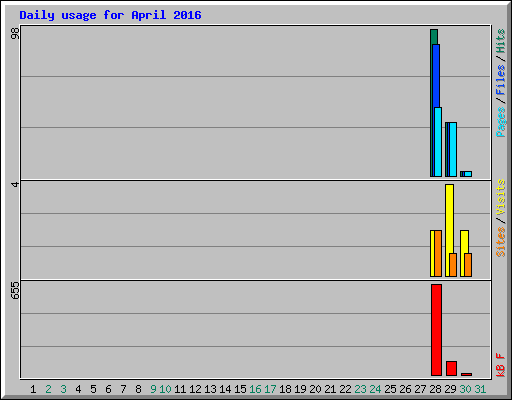Click the cyan Pages bar for day 28
Screen dimensions: 512x400
click(x=438, y=142)
